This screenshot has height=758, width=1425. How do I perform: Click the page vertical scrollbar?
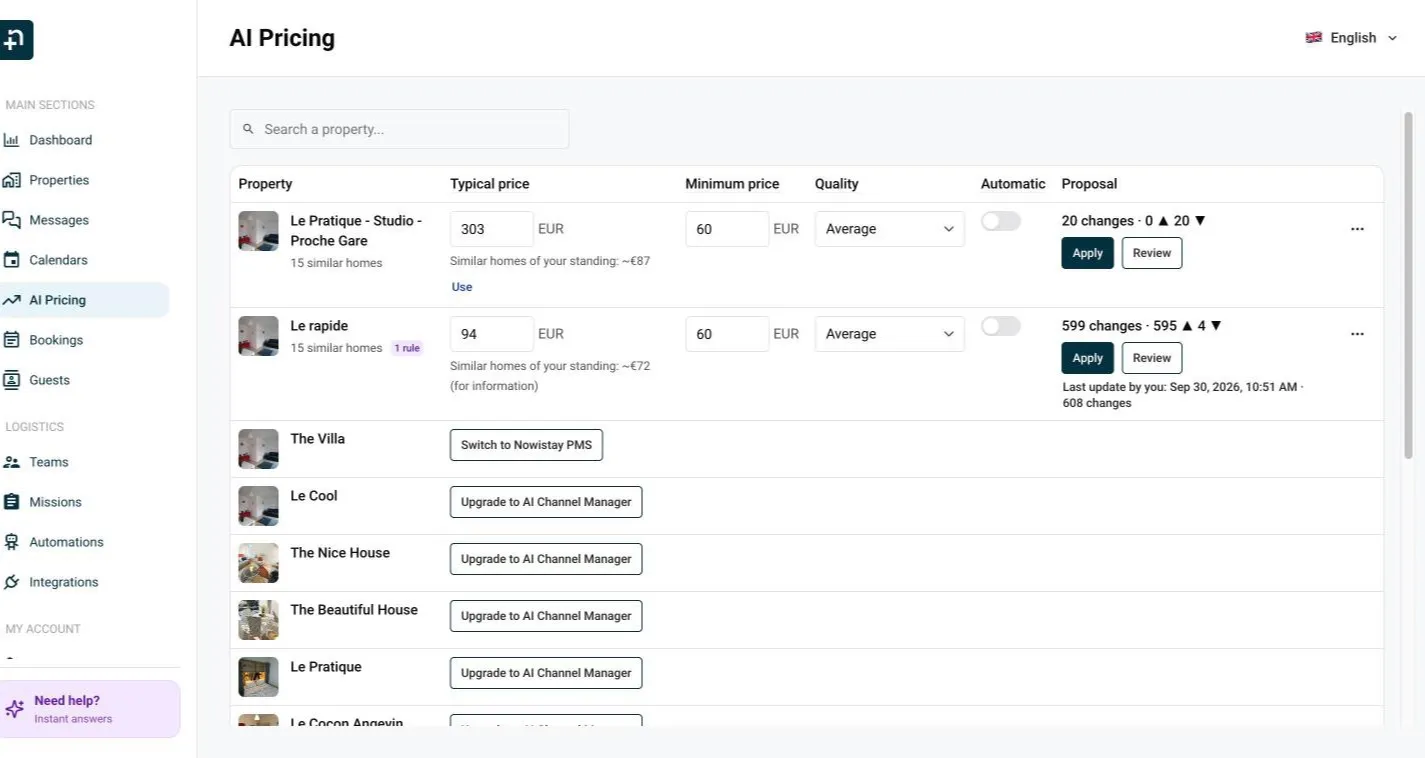(x=1409, y=285)
